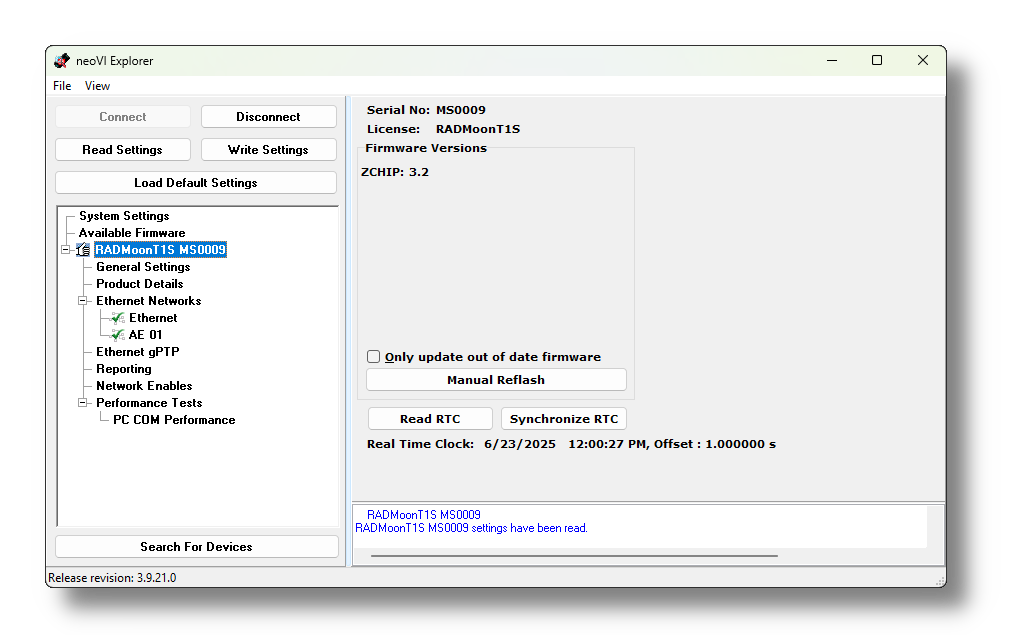Click the 'Release revision: 3.9.21.0' status text

click(x=112, y=578)
